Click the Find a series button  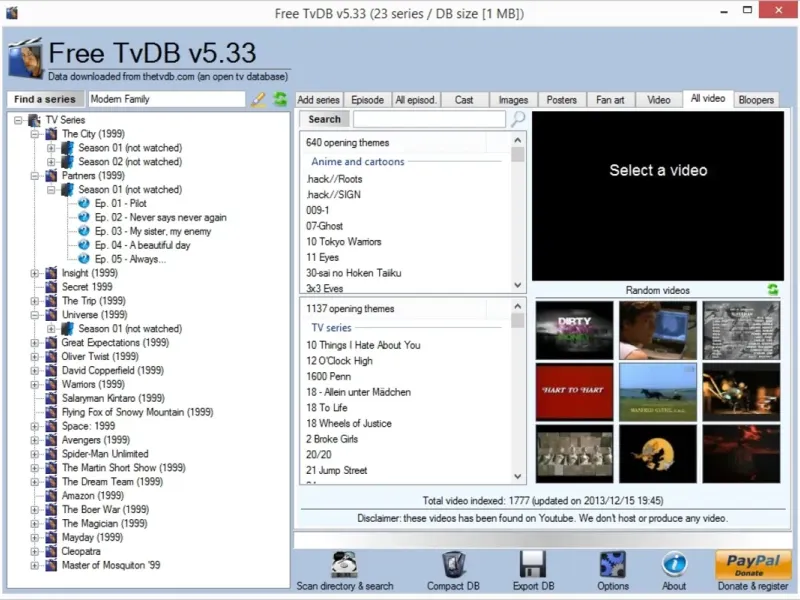45,99
